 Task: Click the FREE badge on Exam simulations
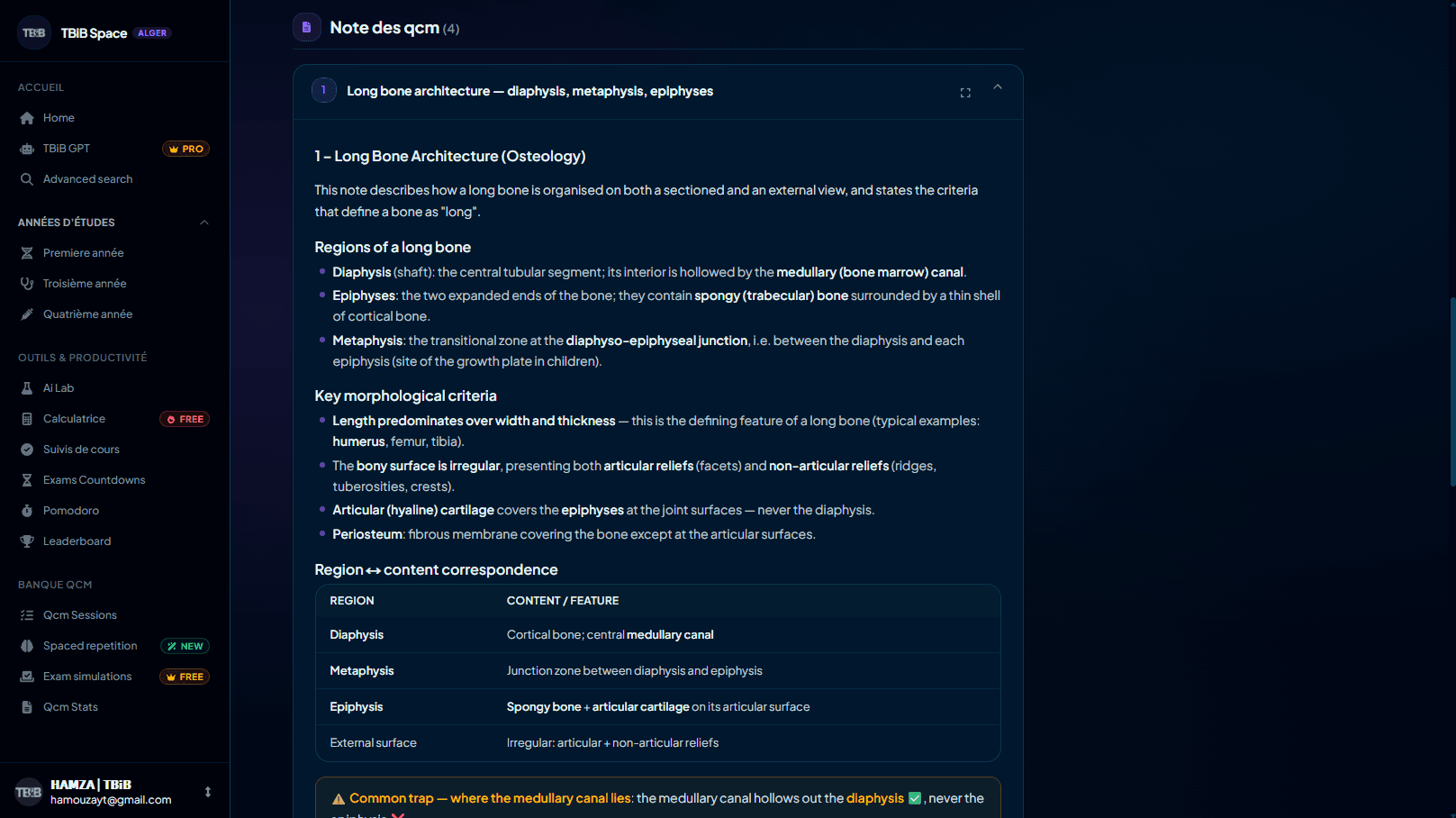pyautogui.click(x=185, y=677)
